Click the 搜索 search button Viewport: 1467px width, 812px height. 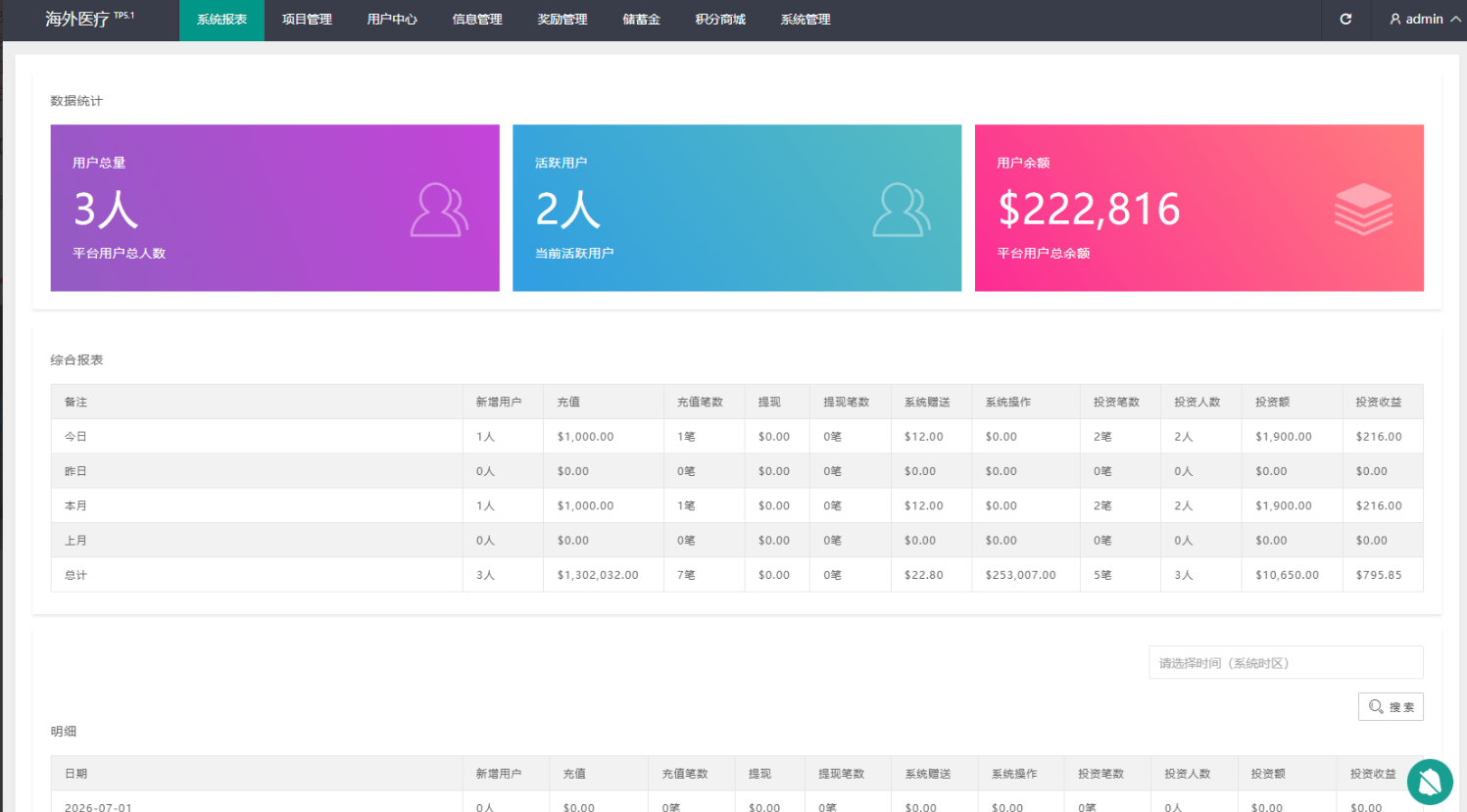coord(1391,706)
